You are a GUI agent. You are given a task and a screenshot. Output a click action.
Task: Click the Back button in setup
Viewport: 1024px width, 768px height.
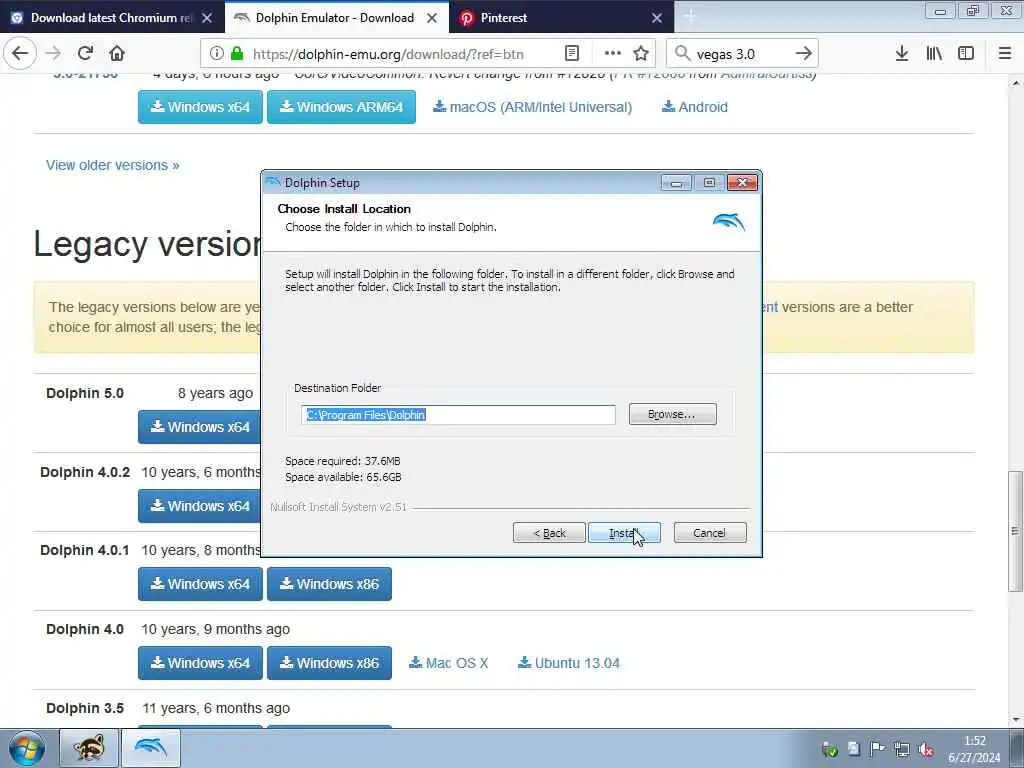tap(549, 533)
